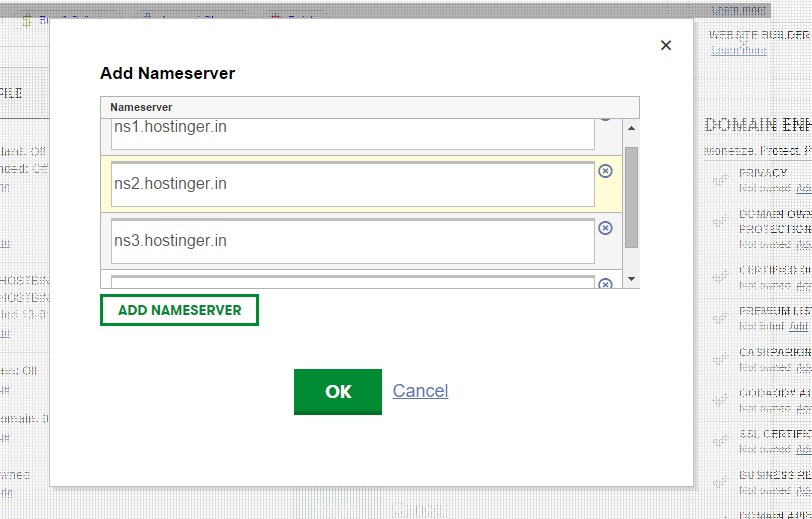Remove the ns2.hostinger.in nameserver entry

(605, 171)
